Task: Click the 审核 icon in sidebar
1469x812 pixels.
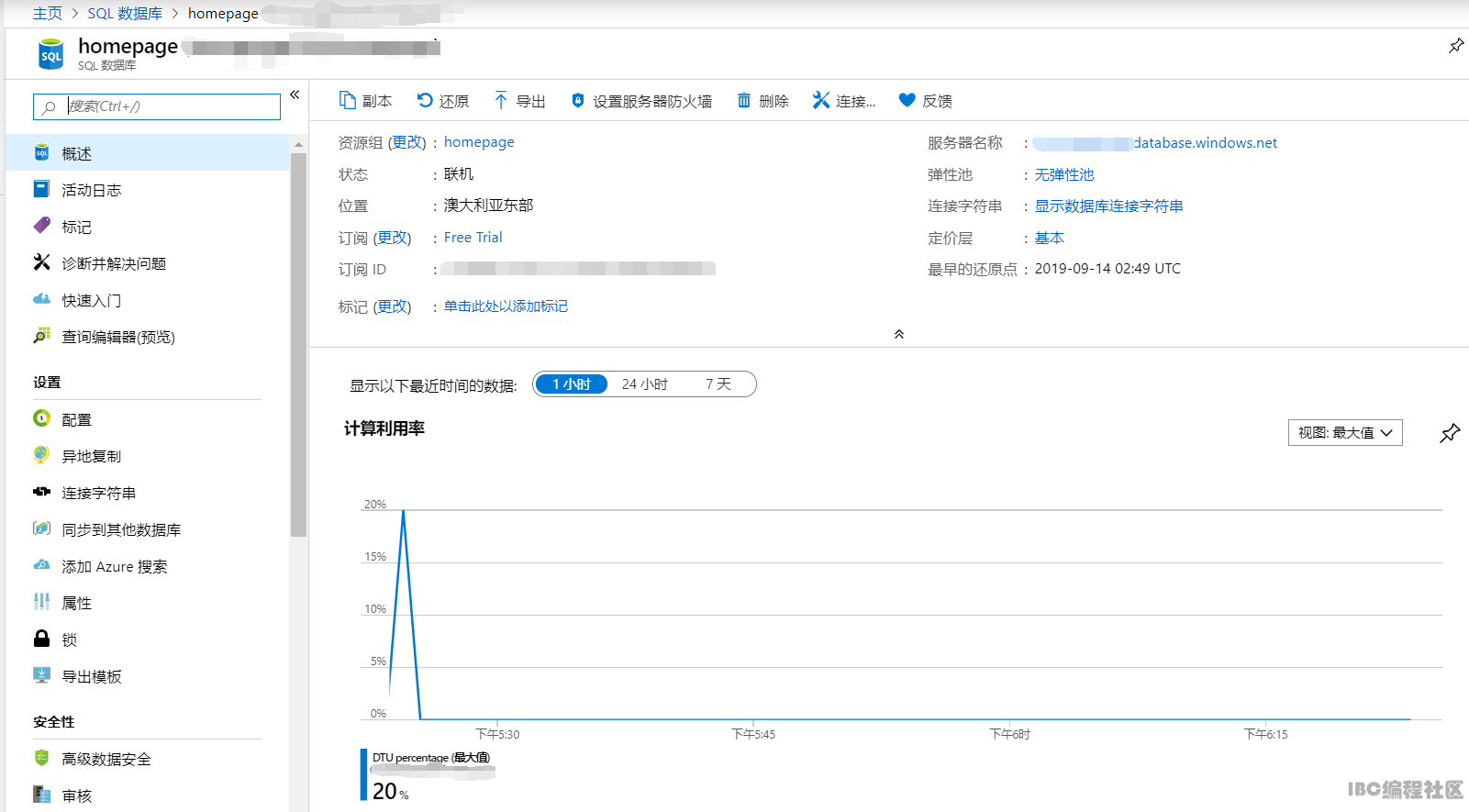Action: pyautogui.click(x=41, y=795)
